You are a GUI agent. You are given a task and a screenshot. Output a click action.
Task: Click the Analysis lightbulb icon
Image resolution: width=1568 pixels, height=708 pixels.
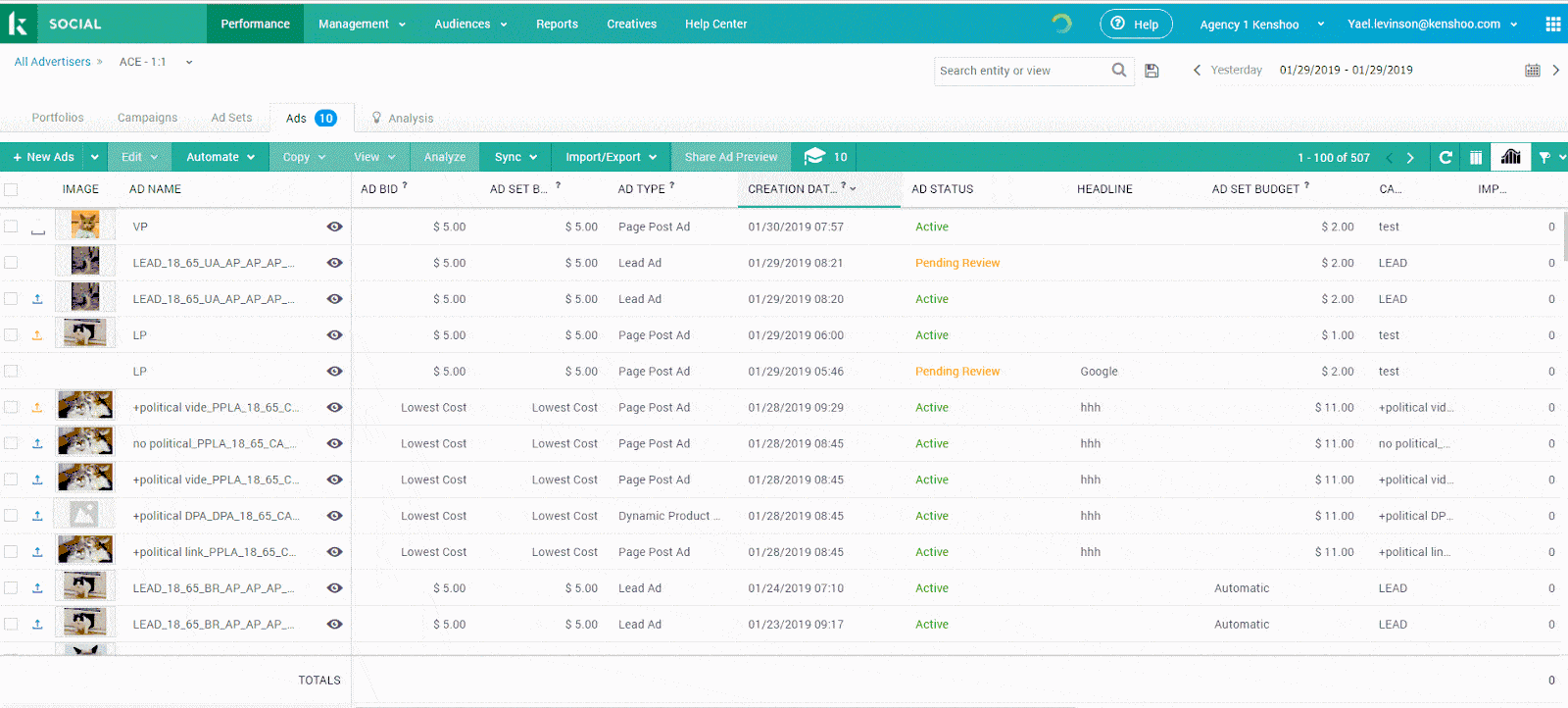[x=376, y=118]
